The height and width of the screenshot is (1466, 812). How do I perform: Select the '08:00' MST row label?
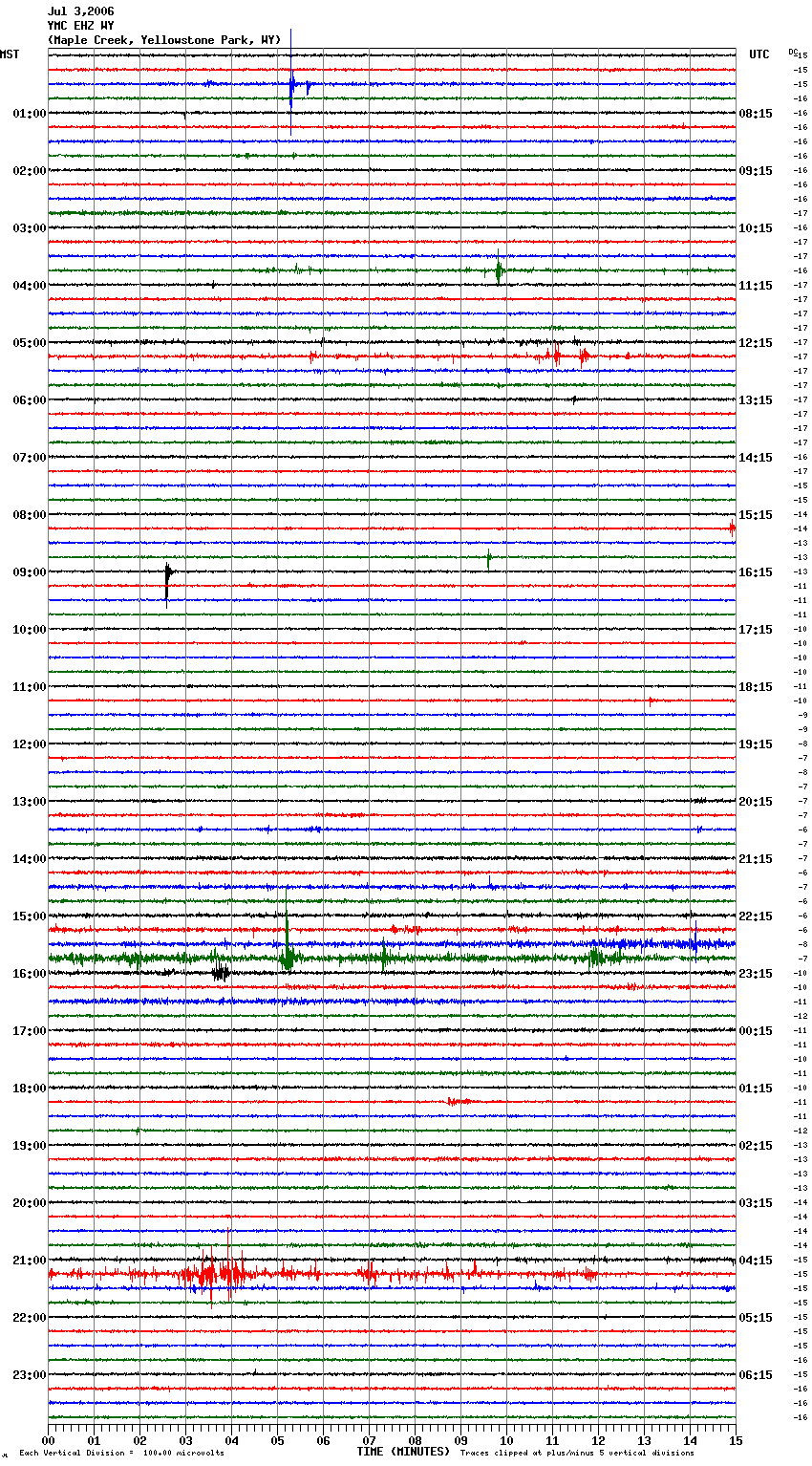pos(30,515)
